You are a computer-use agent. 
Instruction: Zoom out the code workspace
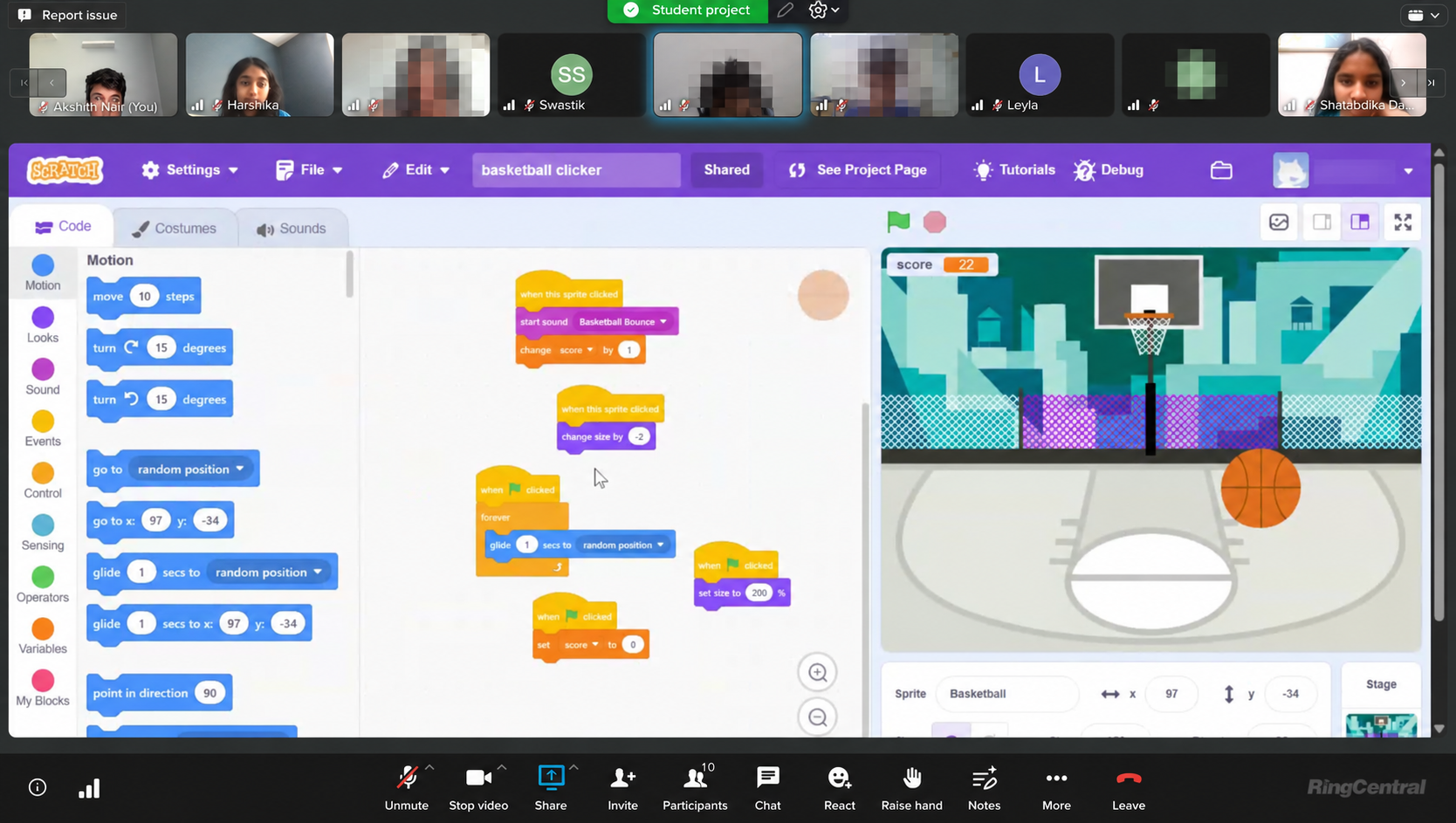[818, 717]
